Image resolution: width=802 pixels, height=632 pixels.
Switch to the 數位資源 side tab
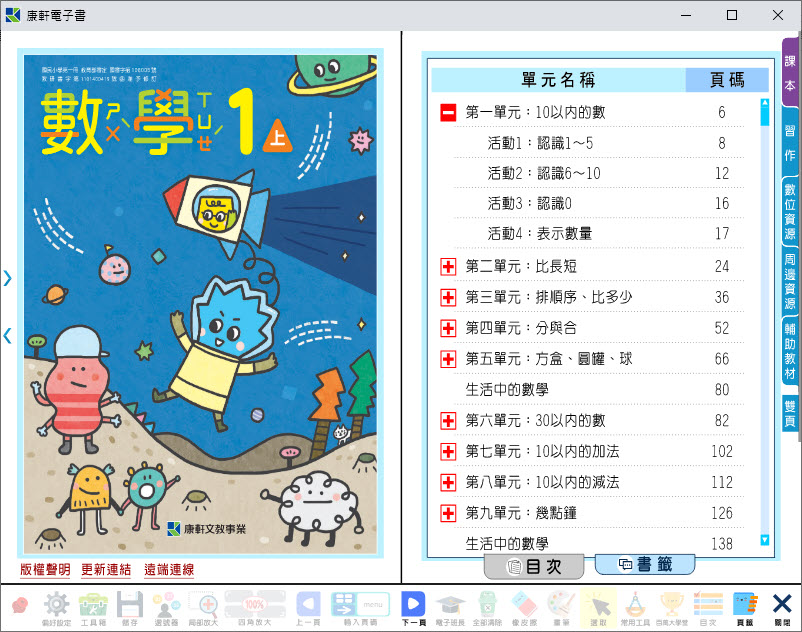(x=790, y=211)
